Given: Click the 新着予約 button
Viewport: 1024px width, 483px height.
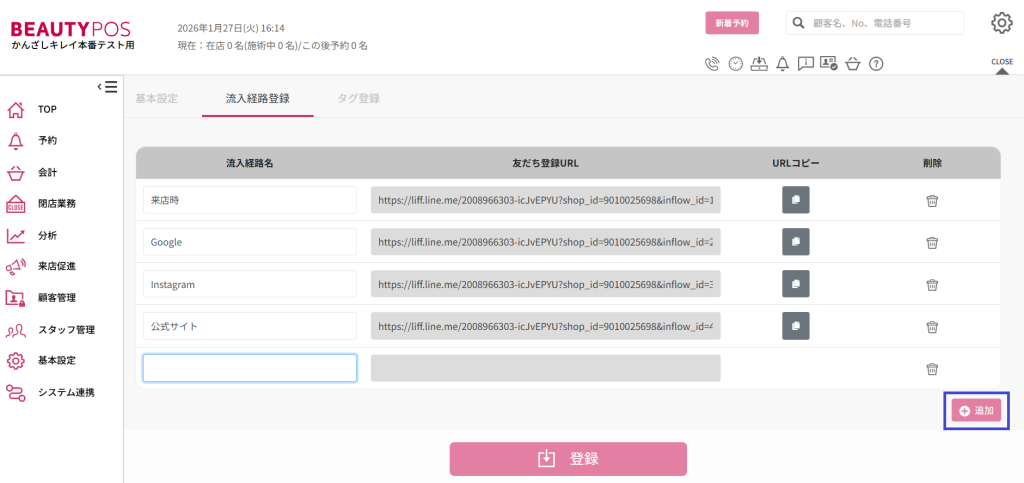Looking at the screenshot, I should [732, 23].
